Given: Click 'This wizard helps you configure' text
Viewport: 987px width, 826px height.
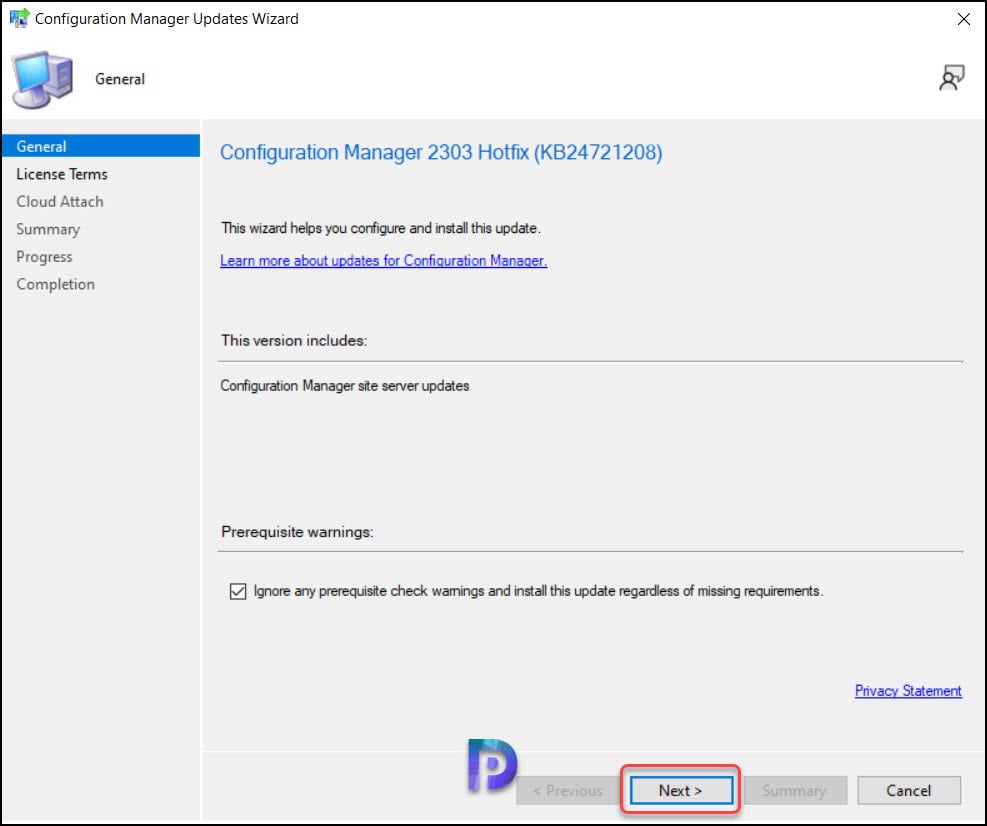Looking at the screenshot, I should 380,228.
